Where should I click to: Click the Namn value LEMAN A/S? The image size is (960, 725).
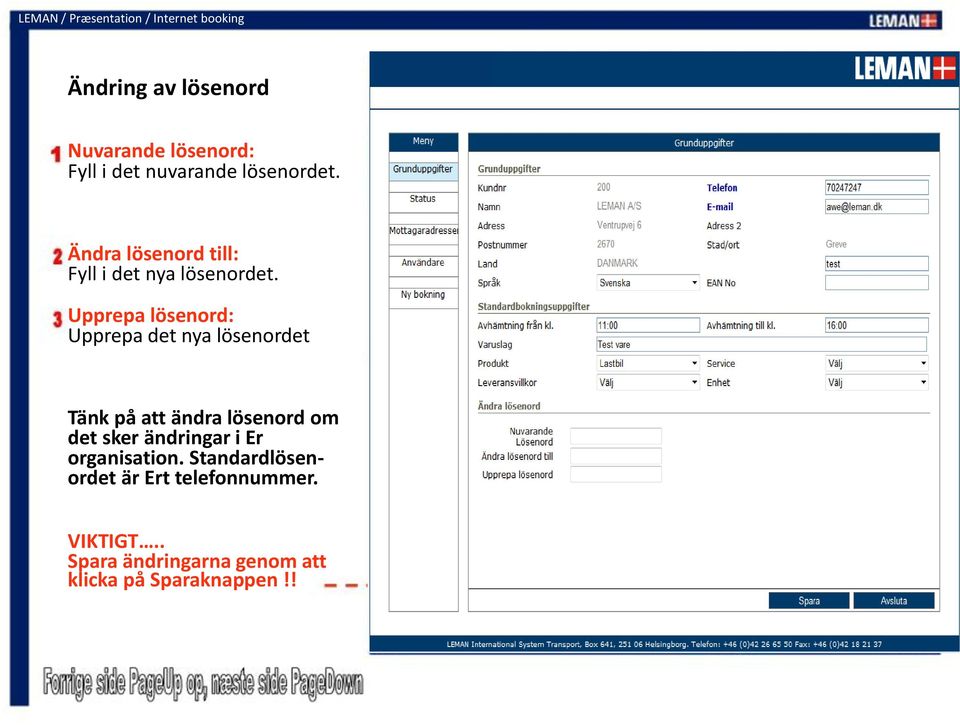point(619,206)
